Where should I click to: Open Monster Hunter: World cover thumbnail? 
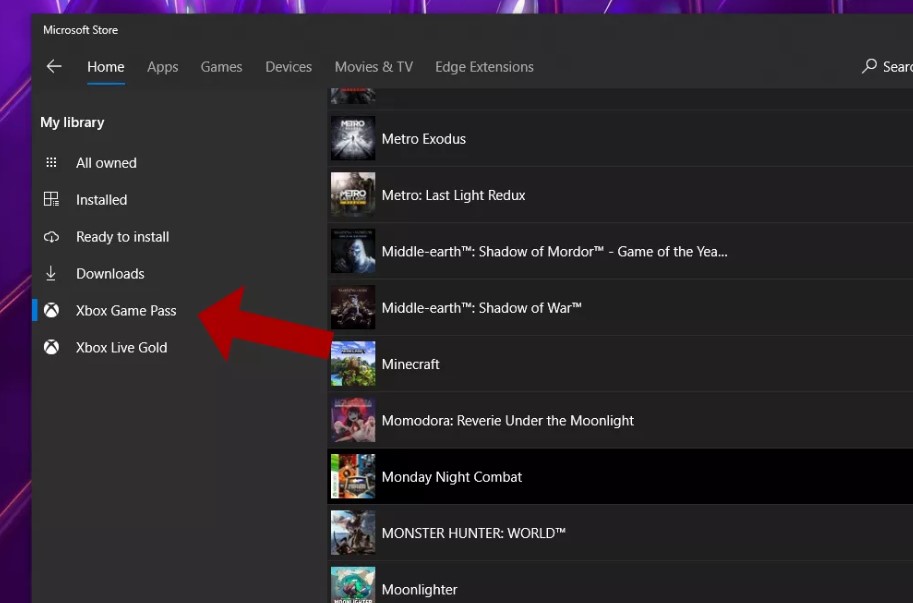[x=353, y=533]
